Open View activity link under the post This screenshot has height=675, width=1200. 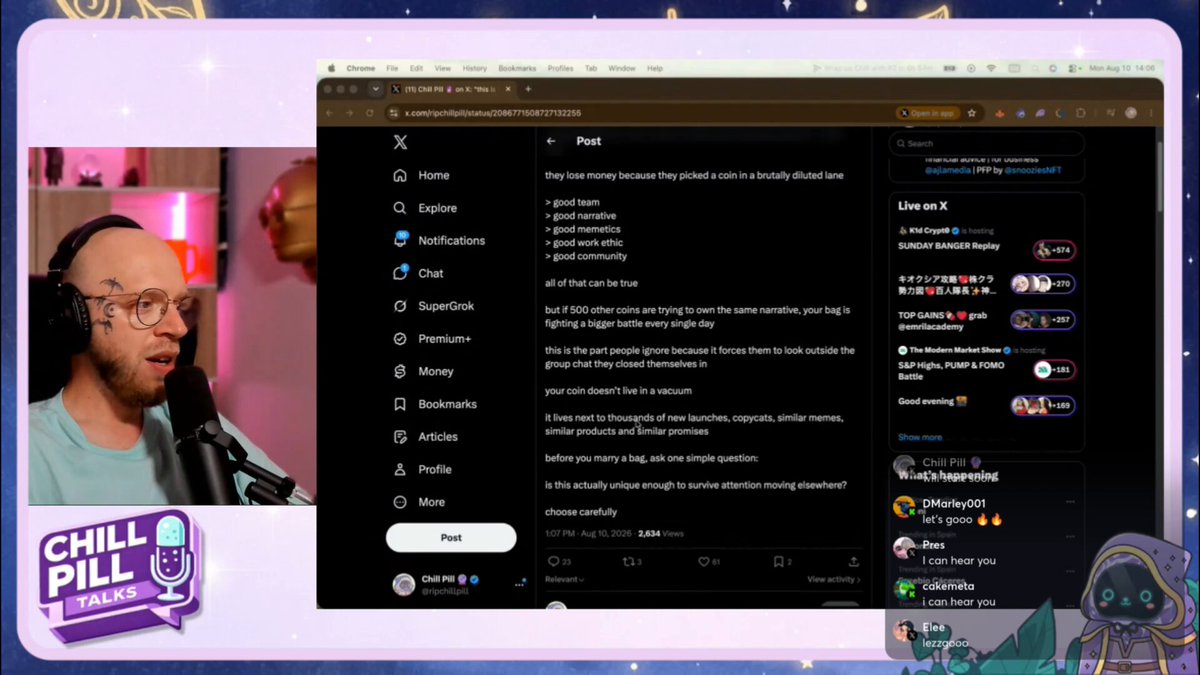(x=834, y=579)
